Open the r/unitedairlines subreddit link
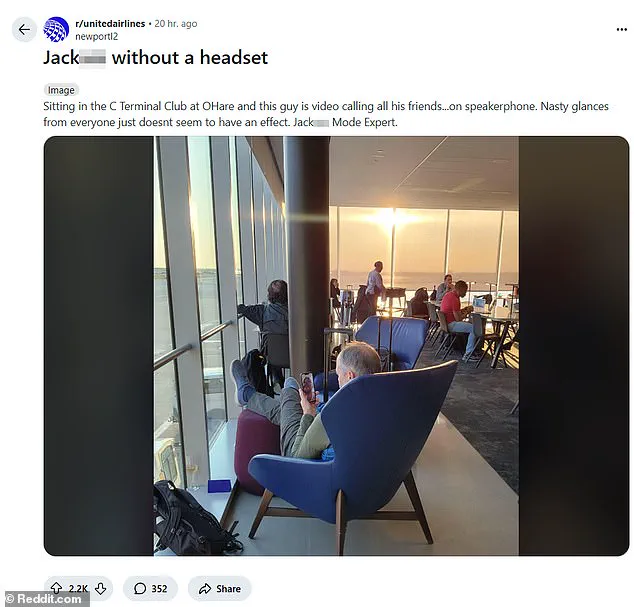The height and width of the screenshot is (607, 634). point(110,23)
